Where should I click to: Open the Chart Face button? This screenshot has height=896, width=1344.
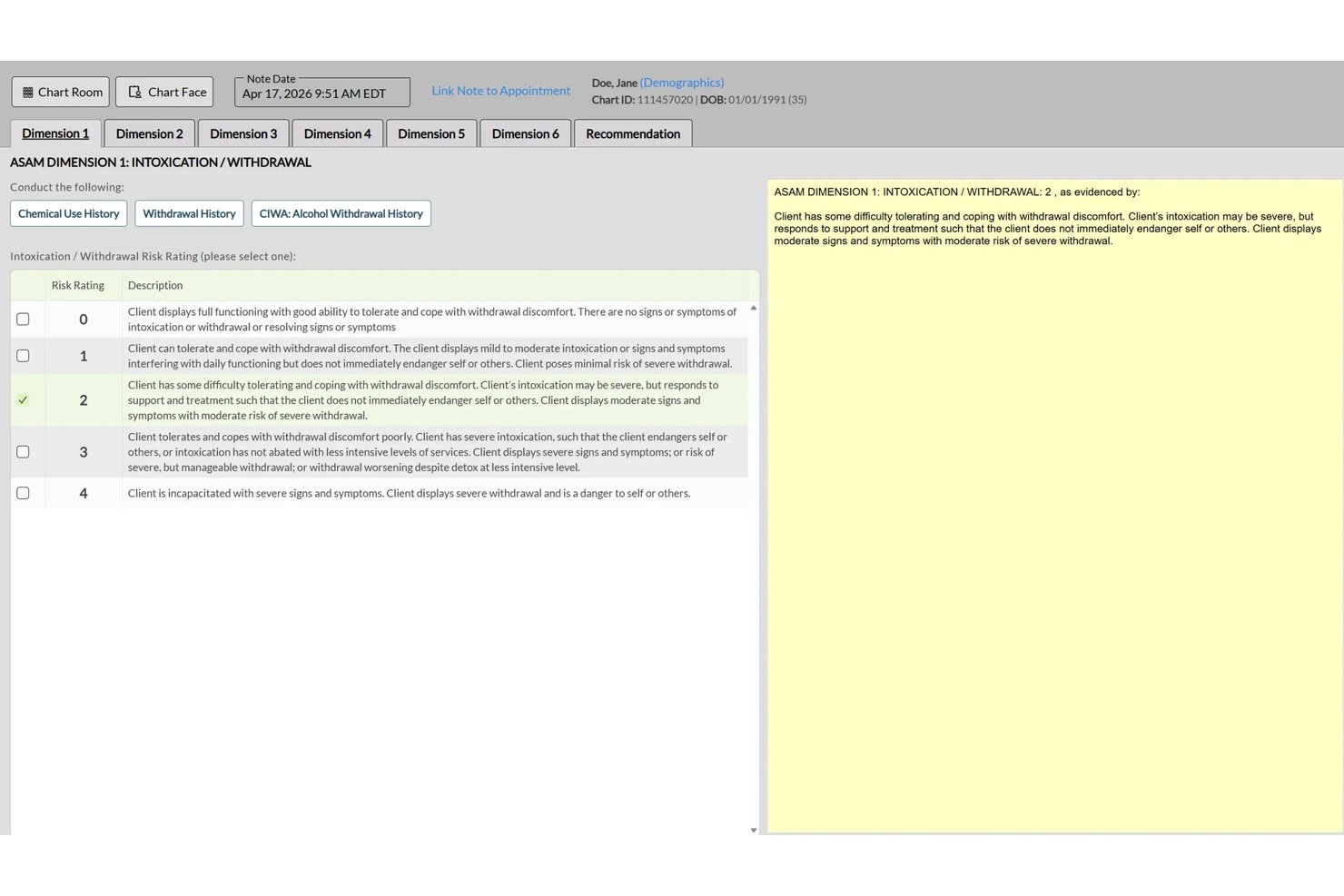click(x=164, y=93)
